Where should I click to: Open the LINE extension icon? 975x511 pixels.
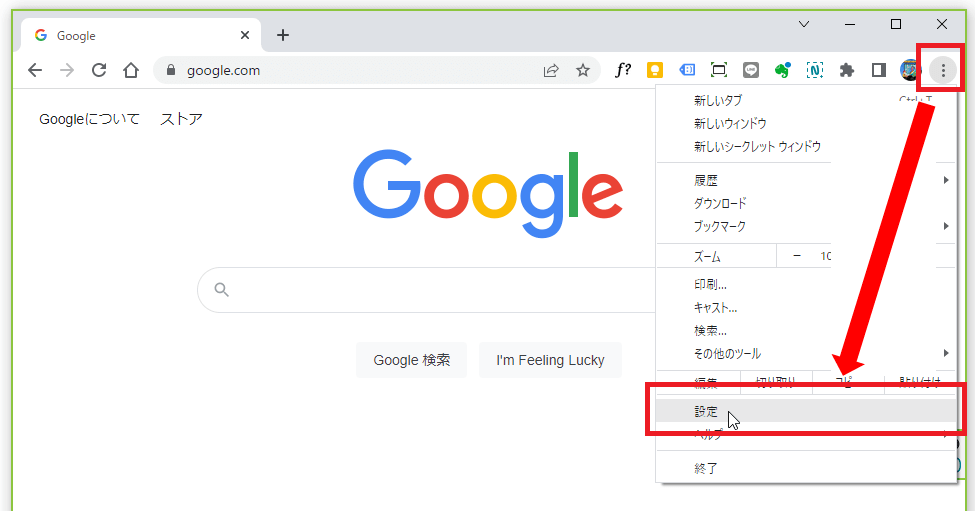pos(751,70)
